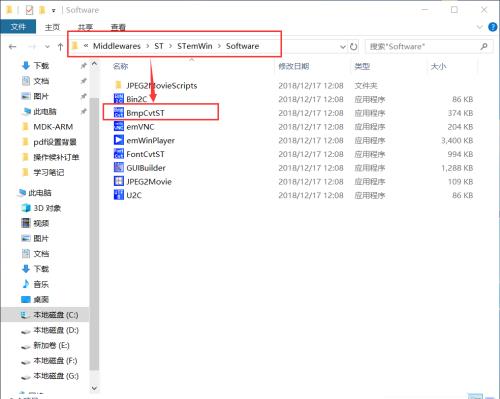Open address bar history dropdown
The height and width of the screenshot is (399, 500).
(342, 47)
